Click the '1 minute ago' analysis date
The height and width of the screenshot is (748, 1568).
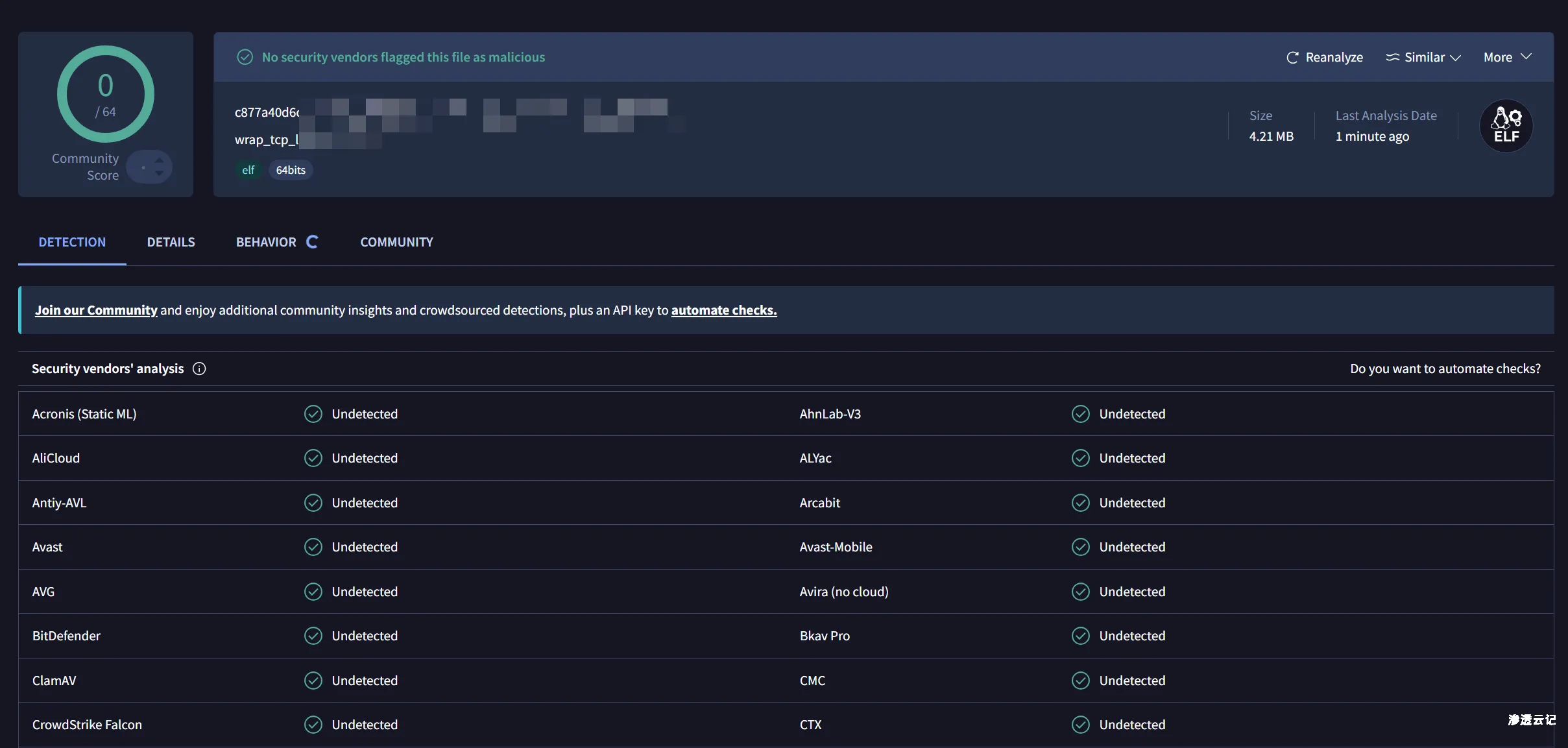(1372, 136)
